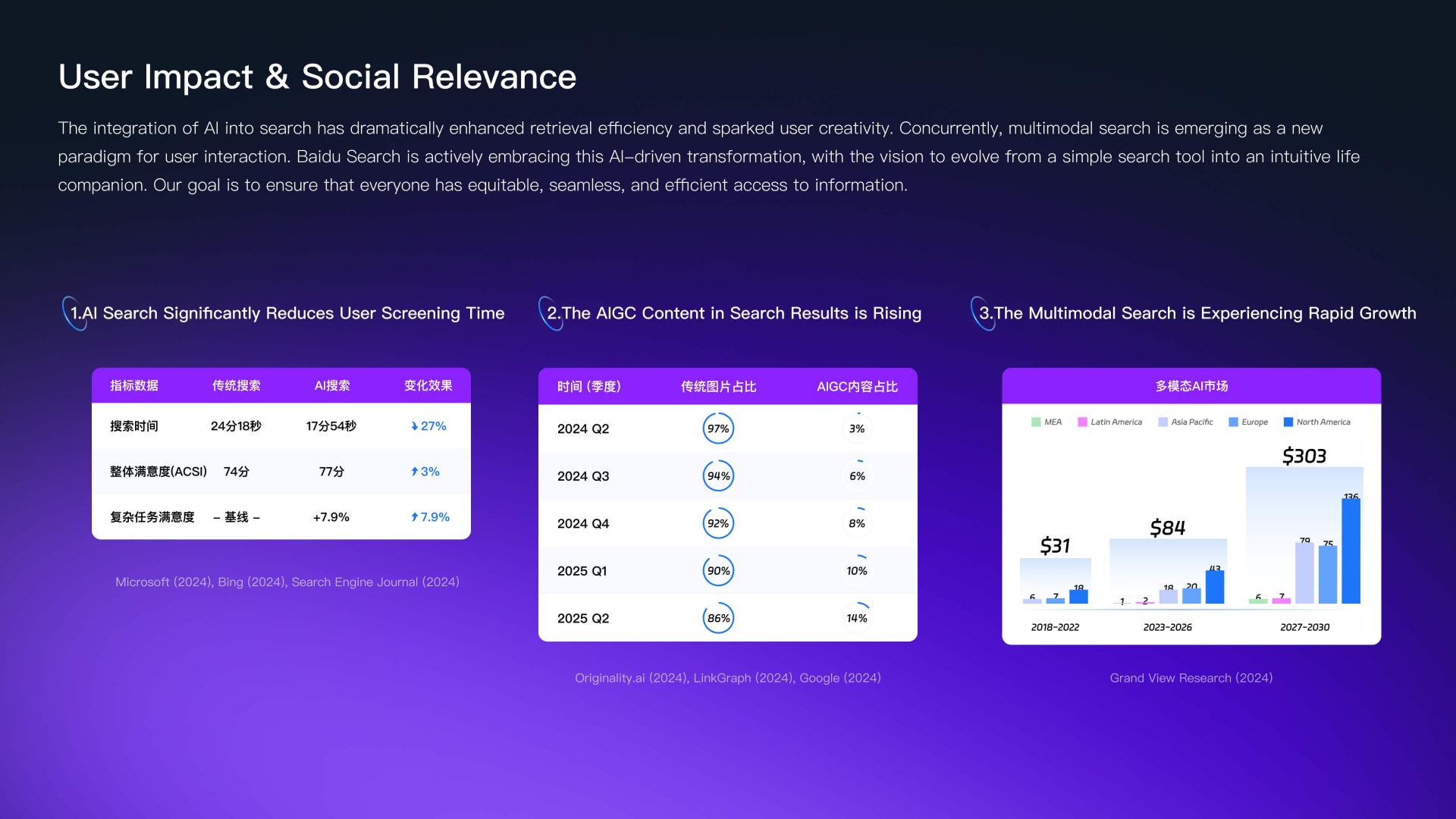
Task: Click the 变化效果 column header
Action: click(428, 385)
